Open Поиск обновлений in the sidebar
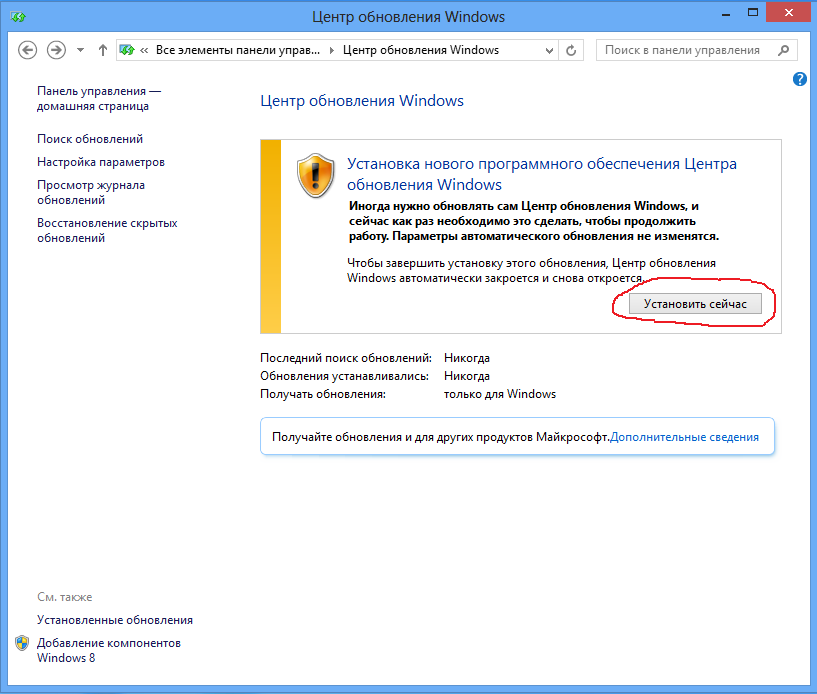The width and height of the screenshot is (817, 694). (90, 139)
